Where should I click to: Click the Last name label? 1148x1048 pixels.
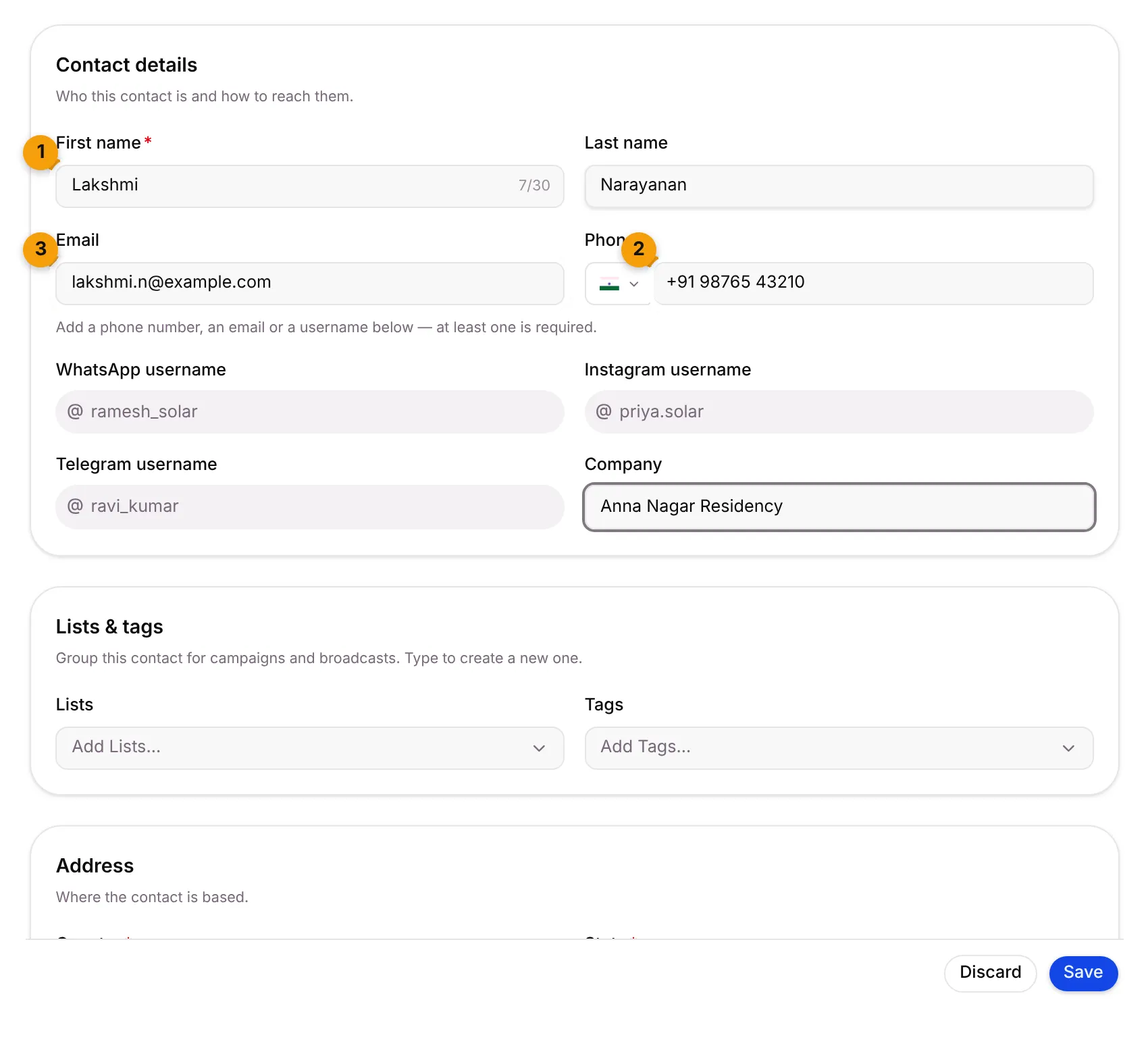[625, 143]
